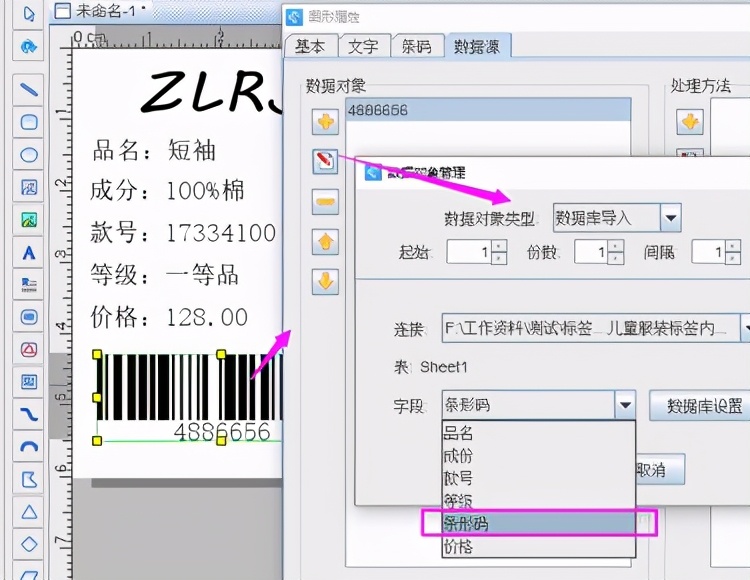Click the 等级: 一等品 text on label
This screenshot has height=580, width=750.
165,275
